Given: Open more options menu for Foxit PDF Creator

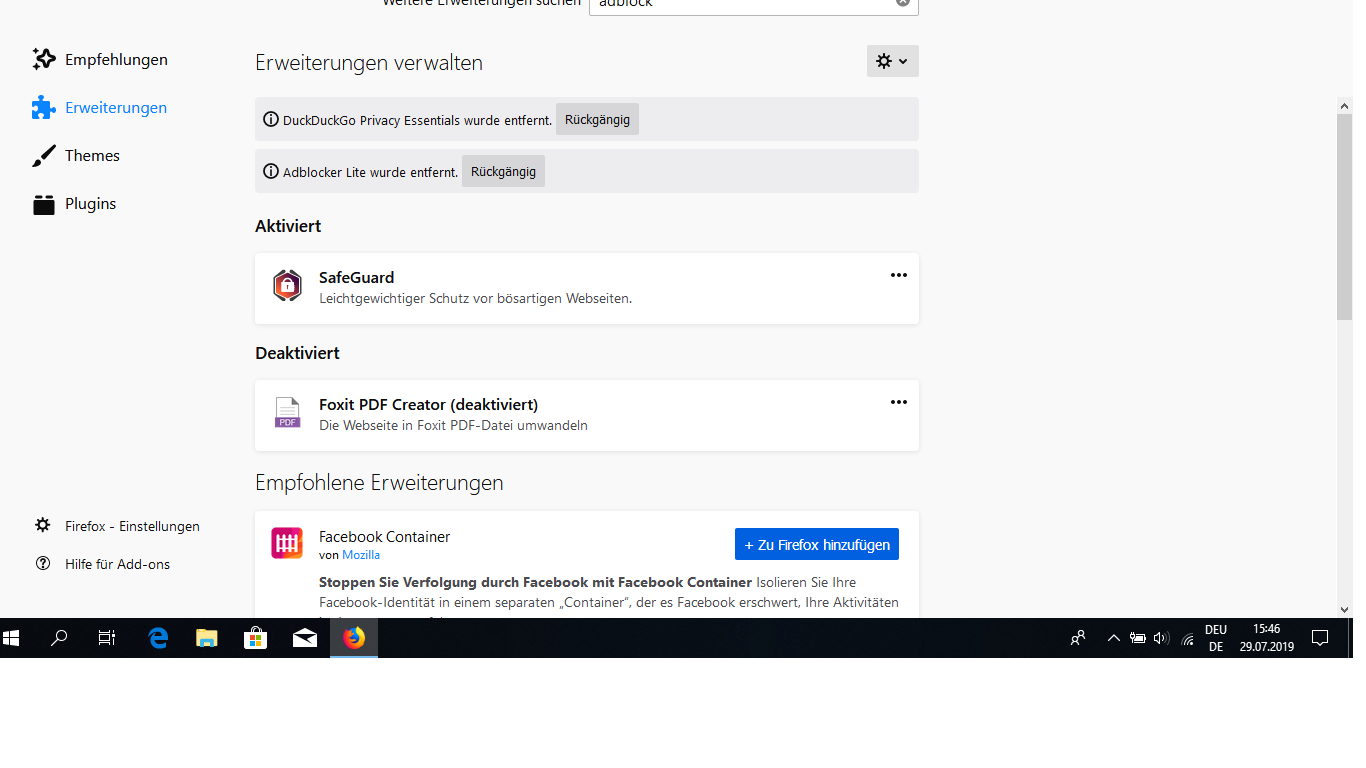Looking at the screenshot, I should [x=899, y=402].
